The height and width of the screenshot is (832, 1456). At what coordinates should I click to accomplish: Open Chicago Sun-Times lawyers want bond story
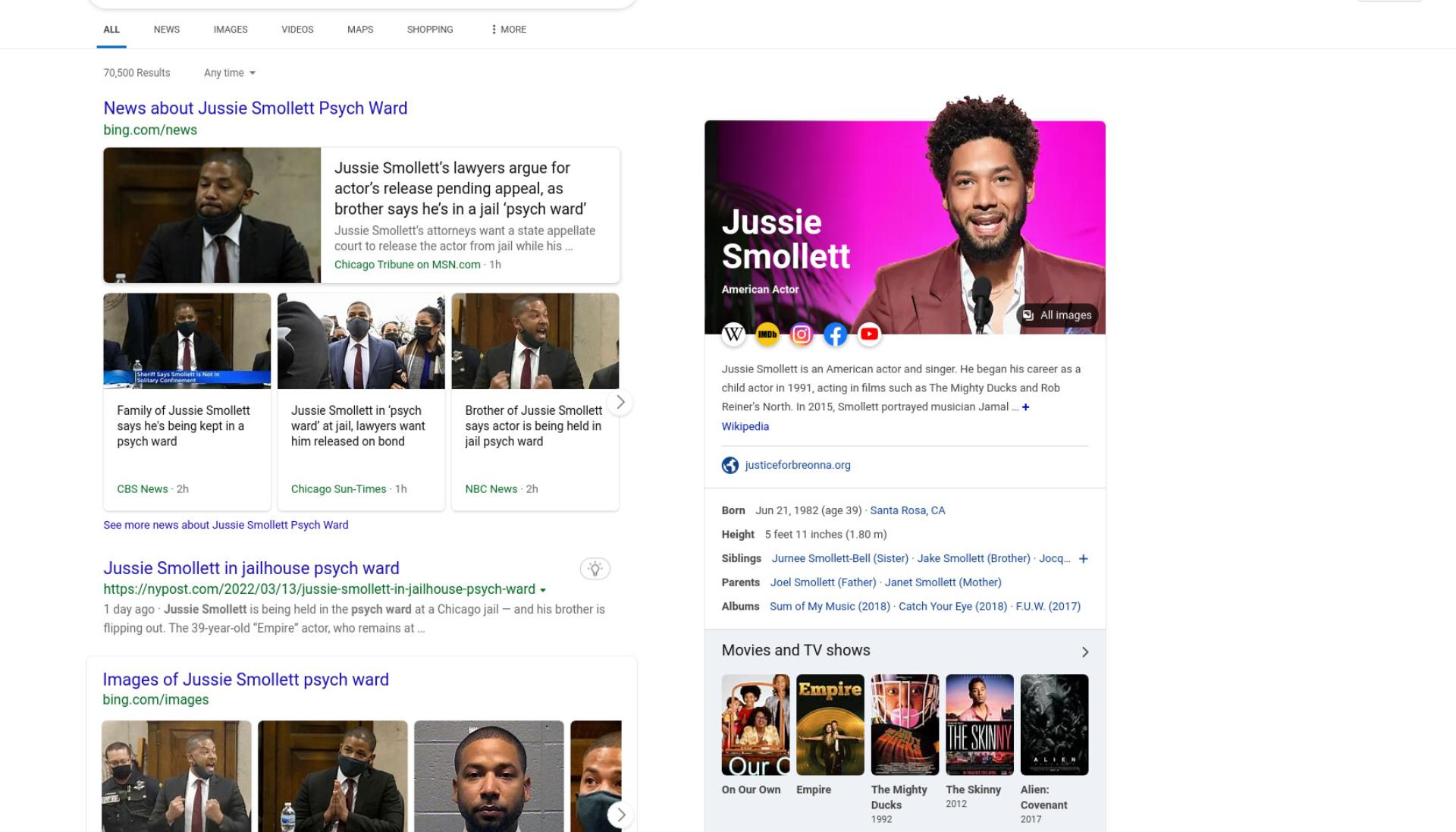(x=358, y=425)
